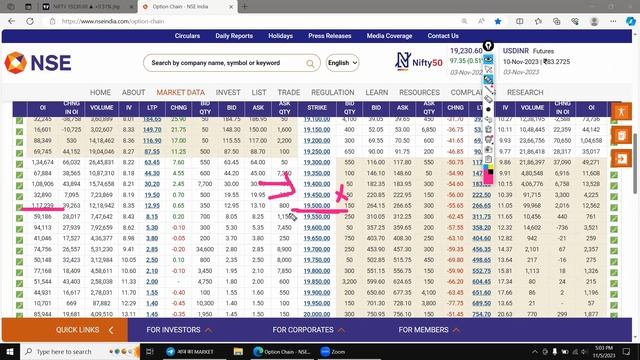This screenshot has height=360, width=640.
Task: Click the NSE logo
Action: pos(38,63)
